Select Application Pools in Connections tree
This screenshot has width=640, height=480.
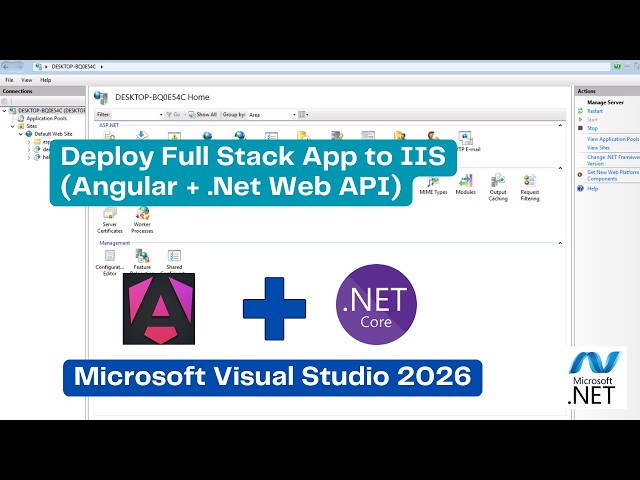pos(46,118)
